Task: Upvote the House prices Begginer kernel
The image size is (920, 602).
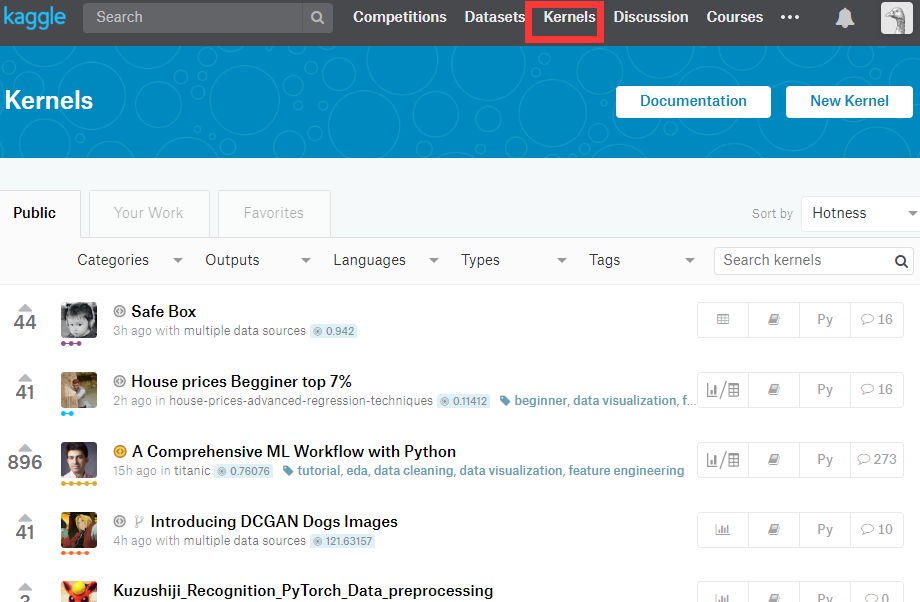Action: click(x=25, y=378)
